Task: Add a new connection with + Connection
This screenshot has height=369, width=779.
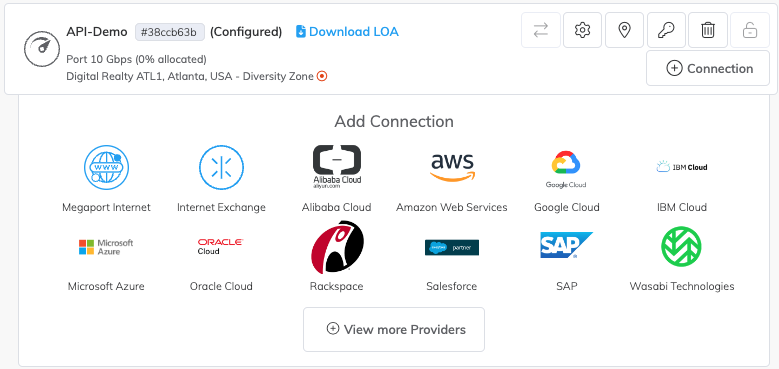Action: (707, 68)
